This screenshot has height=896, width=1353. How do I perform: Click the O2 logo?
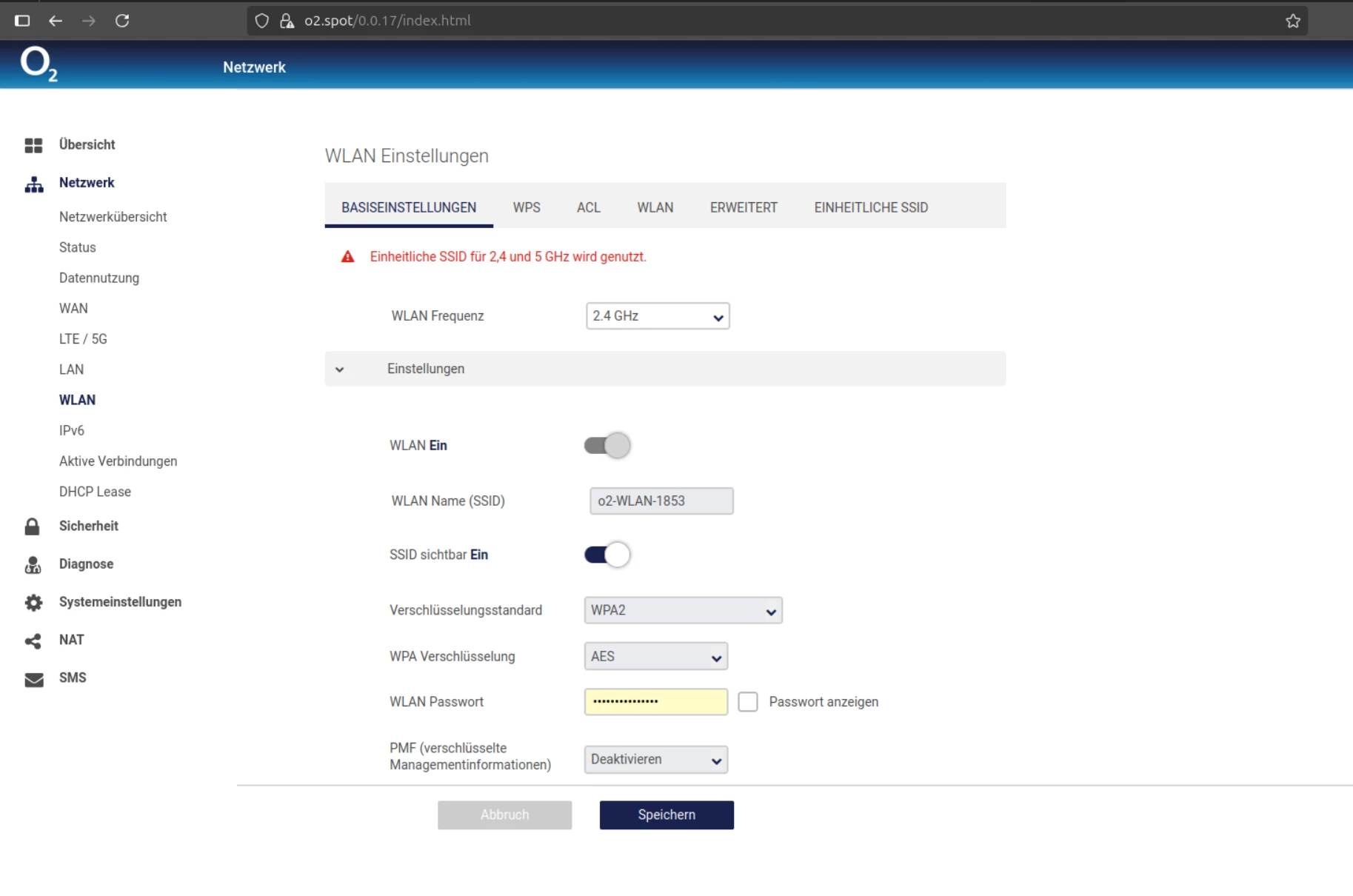pos(39,64)
